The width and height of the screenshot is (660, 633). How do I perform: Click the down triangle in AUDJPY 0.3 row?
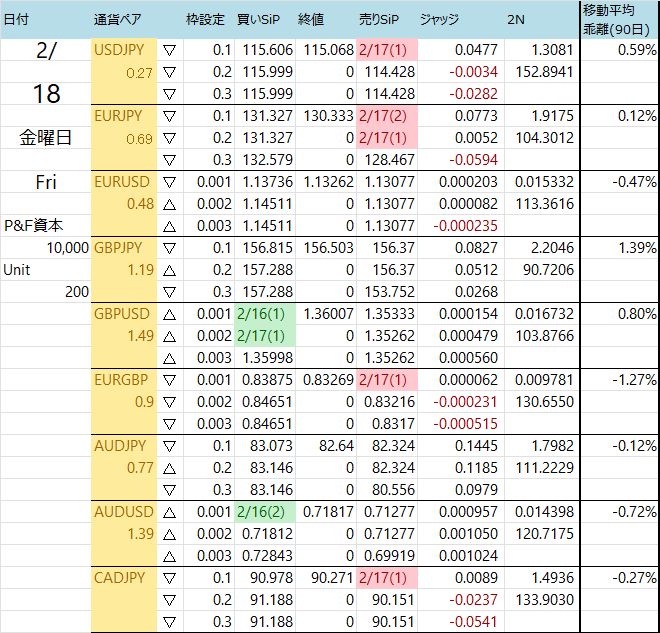click(x=169, y=490)
